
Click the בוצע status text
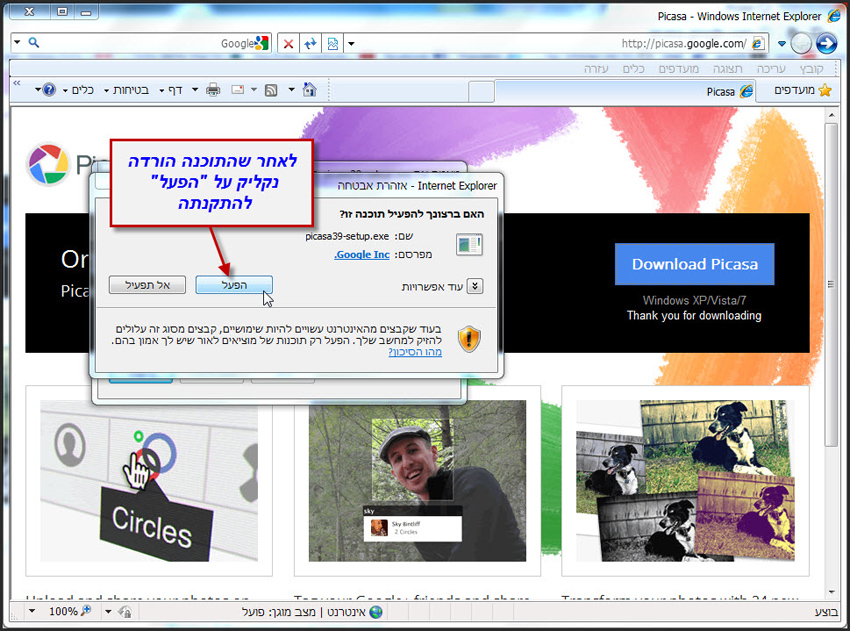[x=826, y=612]
